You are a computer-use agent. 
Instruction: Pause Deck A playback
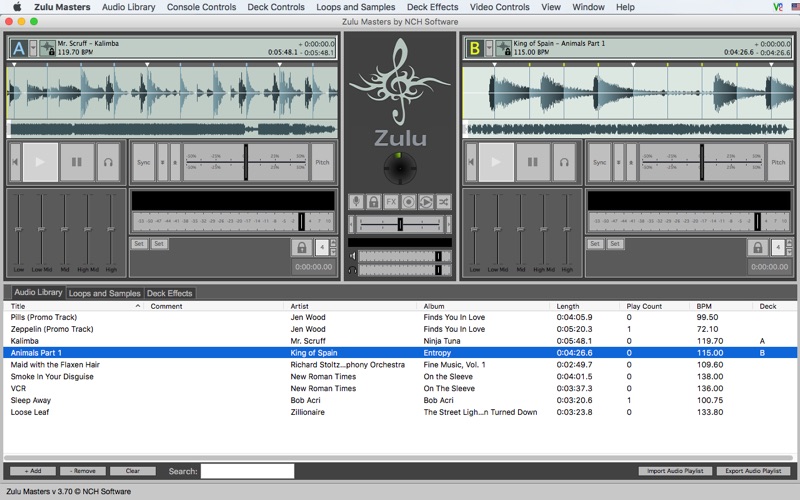tap(77, 162)
